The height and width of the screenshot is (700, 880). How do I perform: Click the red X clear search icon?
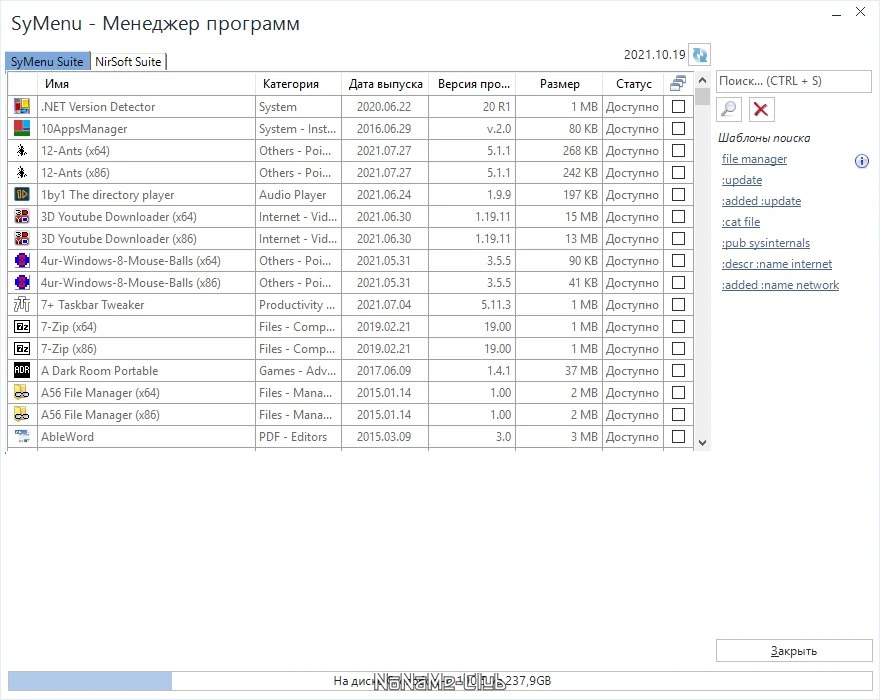coord(761,109)
